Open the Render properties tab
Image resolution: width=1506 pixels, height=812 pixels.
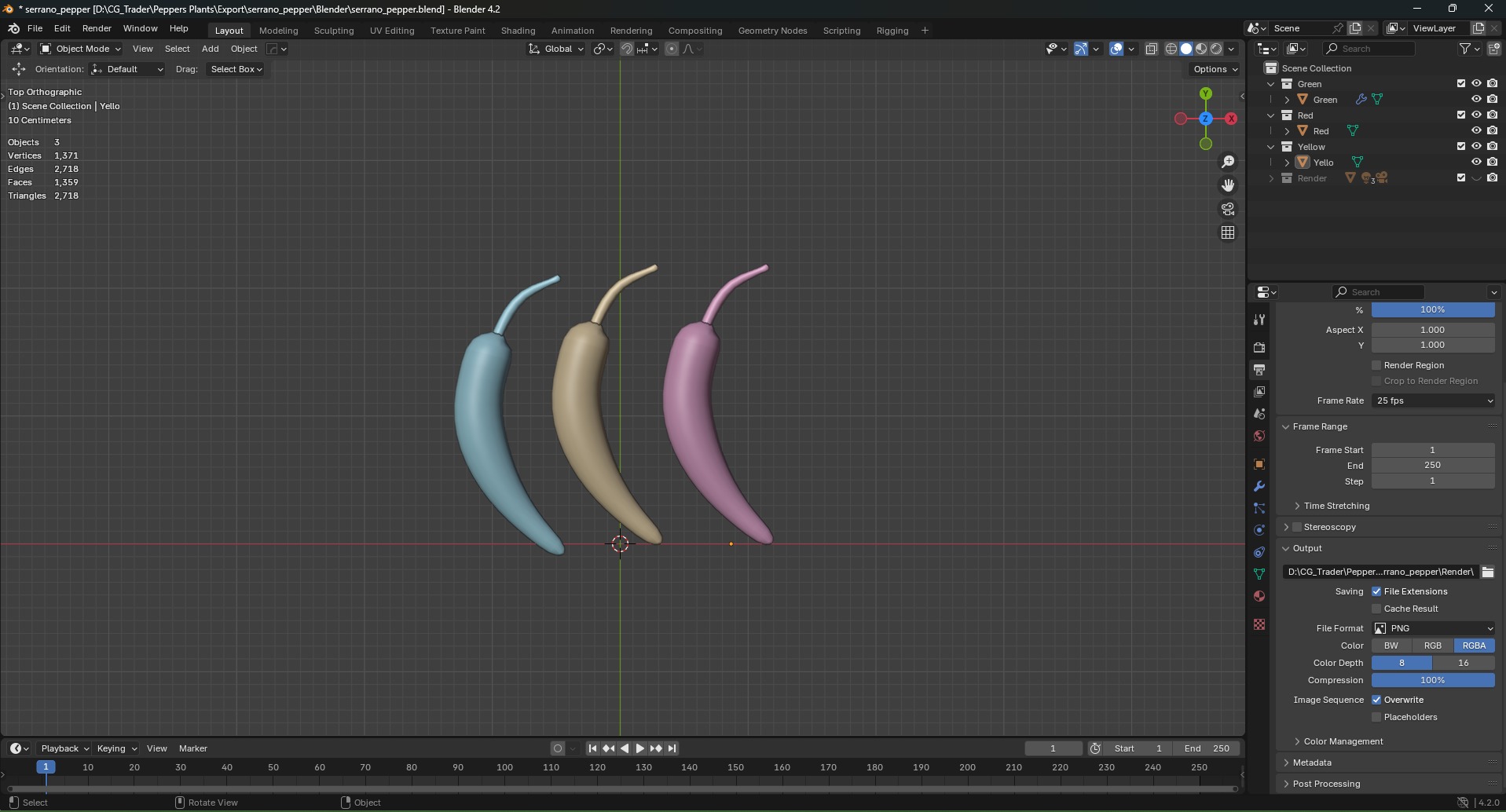(1259, 347)
